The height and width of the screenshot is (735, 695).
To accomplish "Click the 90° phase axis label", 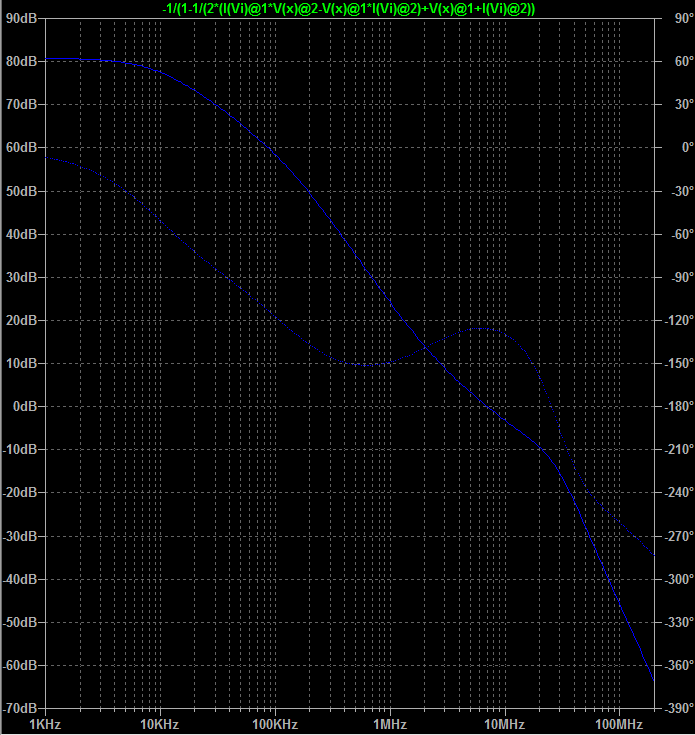I will (684, 18).
